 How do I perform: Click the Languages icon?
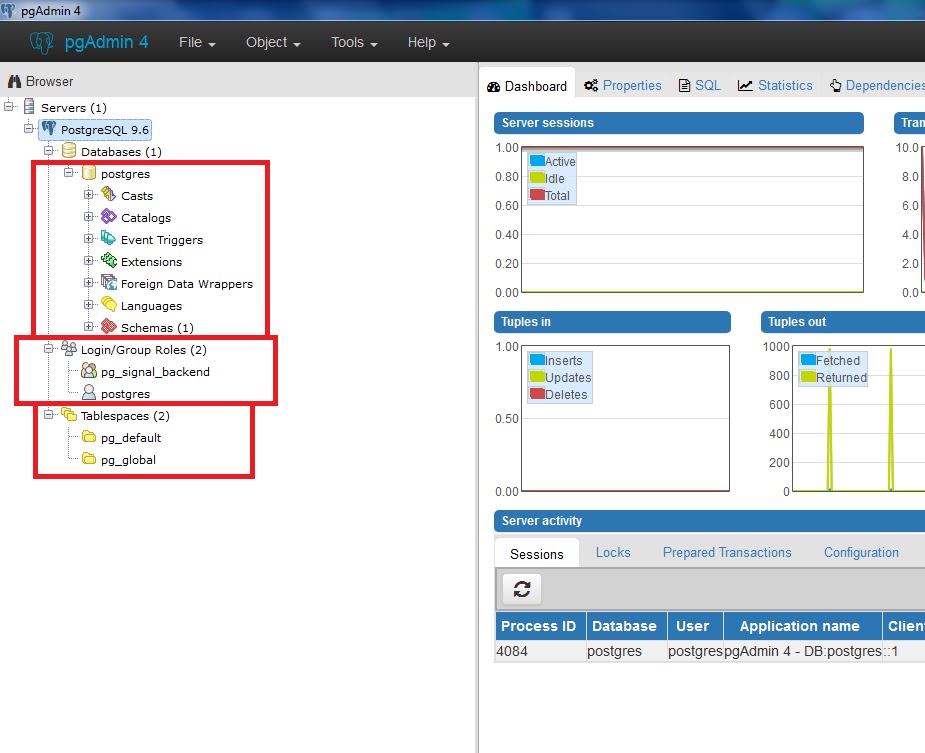coord(109,305)
